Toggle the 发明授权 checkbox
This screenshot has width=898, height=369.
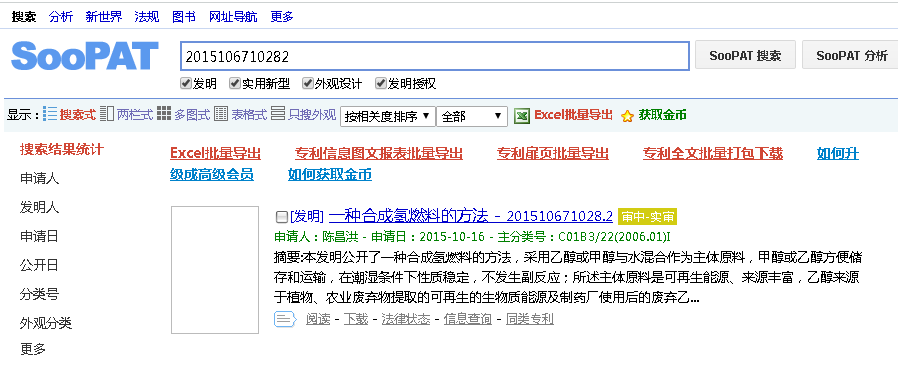pos(380,84)
